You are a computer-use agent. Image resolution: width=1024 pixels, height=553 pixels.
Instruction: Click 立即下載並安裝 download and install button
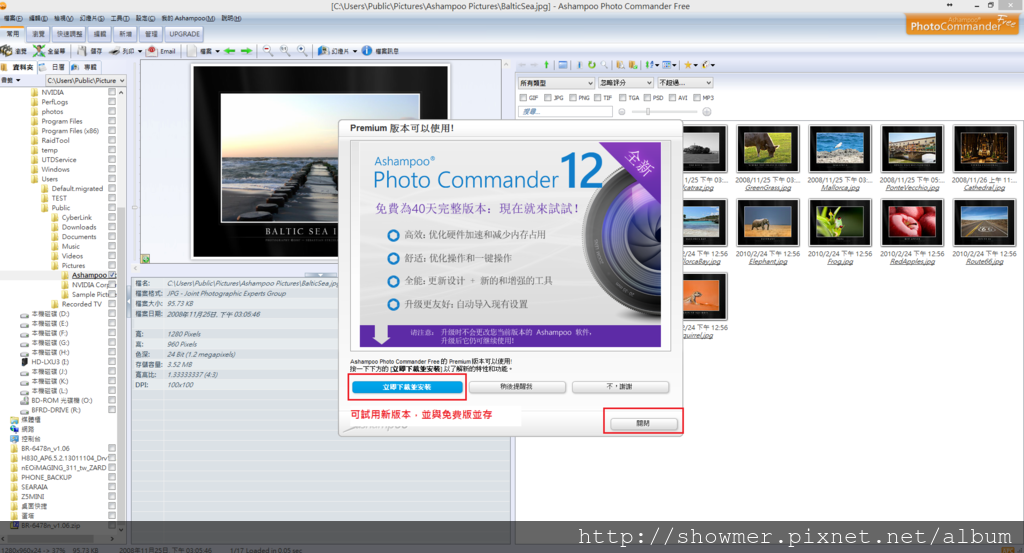(x=406, y=387)
